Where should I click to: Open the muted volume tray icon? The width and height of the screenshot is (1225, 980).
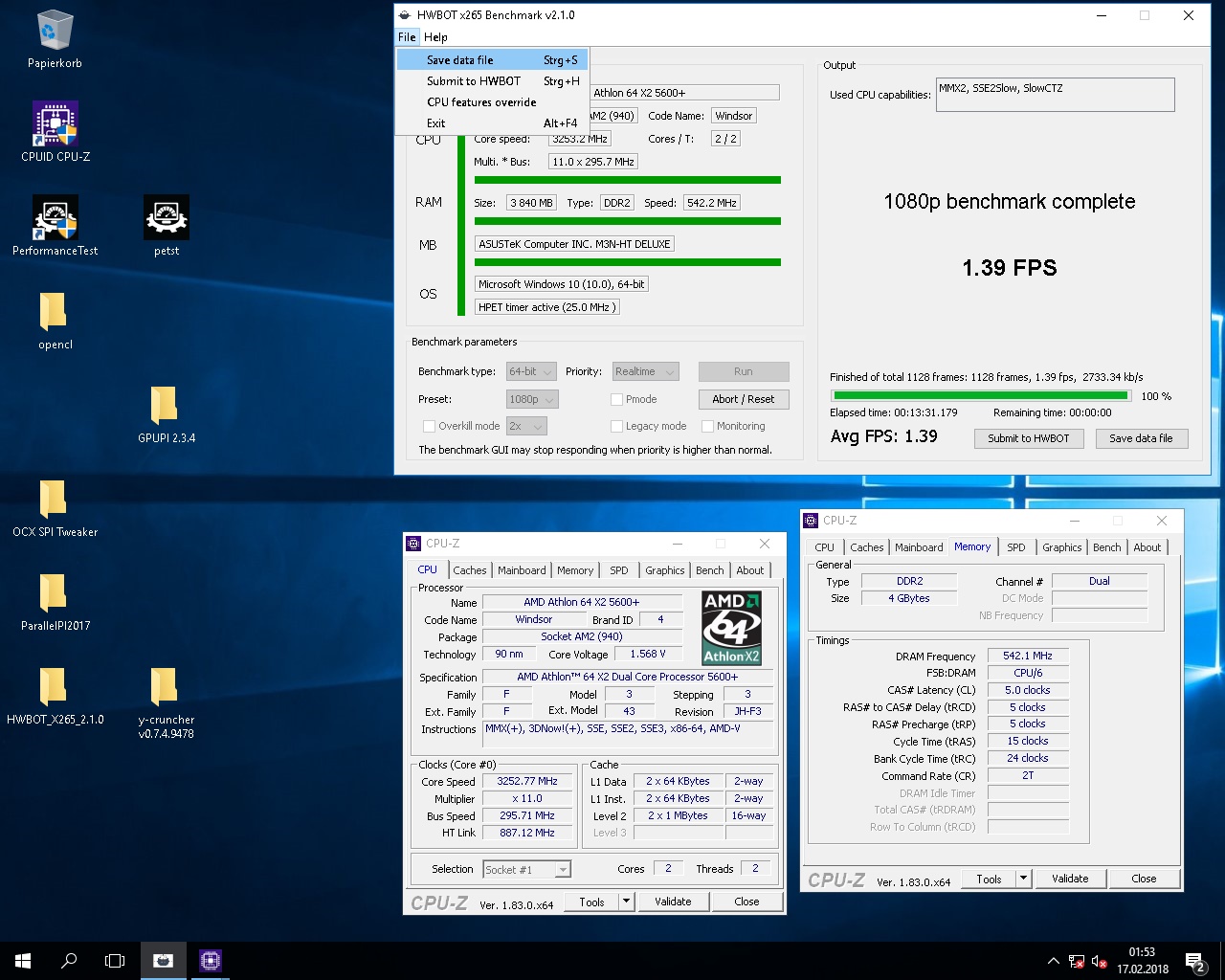[1100, 961]
